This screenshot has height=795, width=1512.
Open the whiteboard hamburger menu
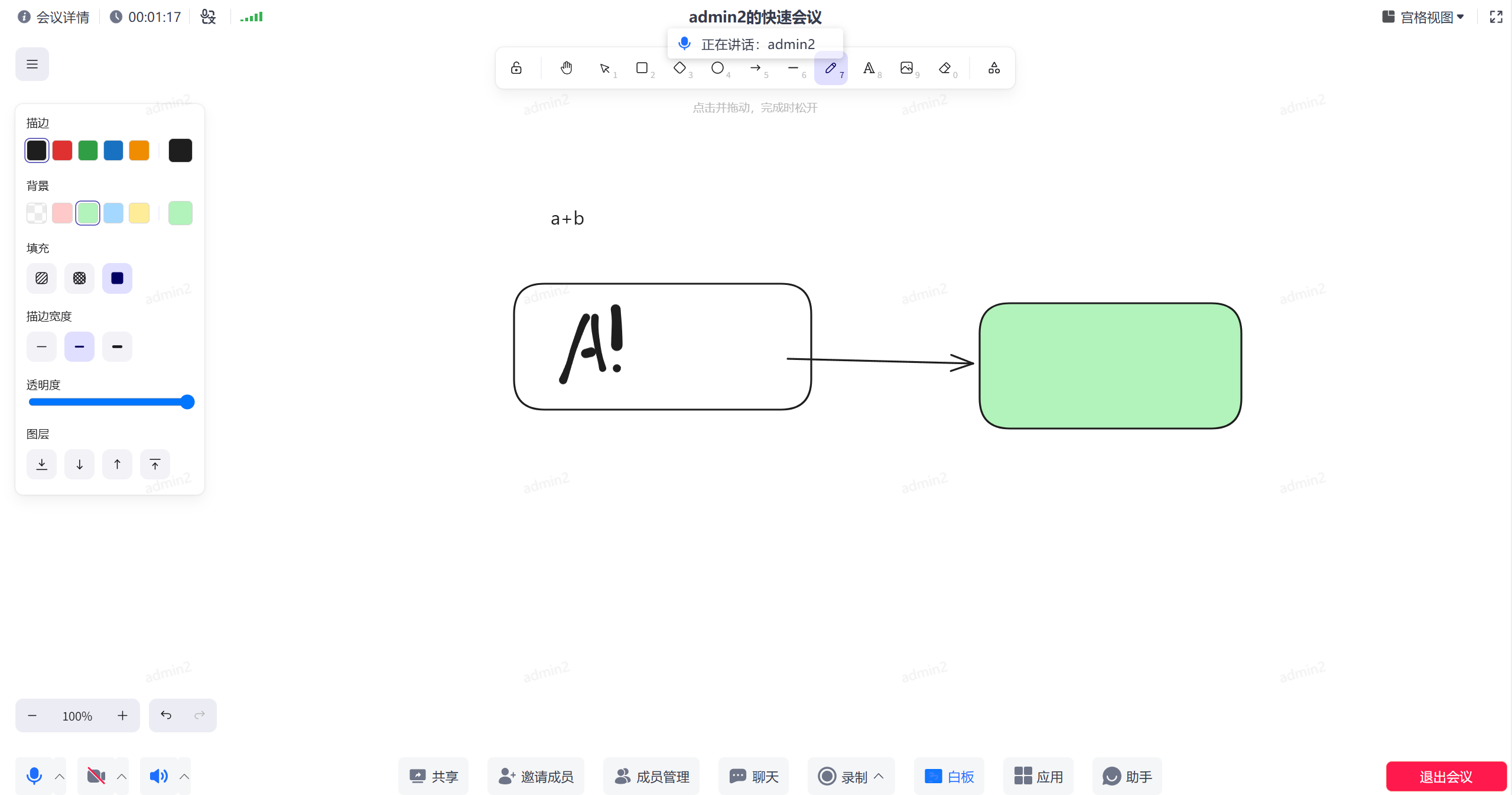pyautogui.click(x=32, y=64)
